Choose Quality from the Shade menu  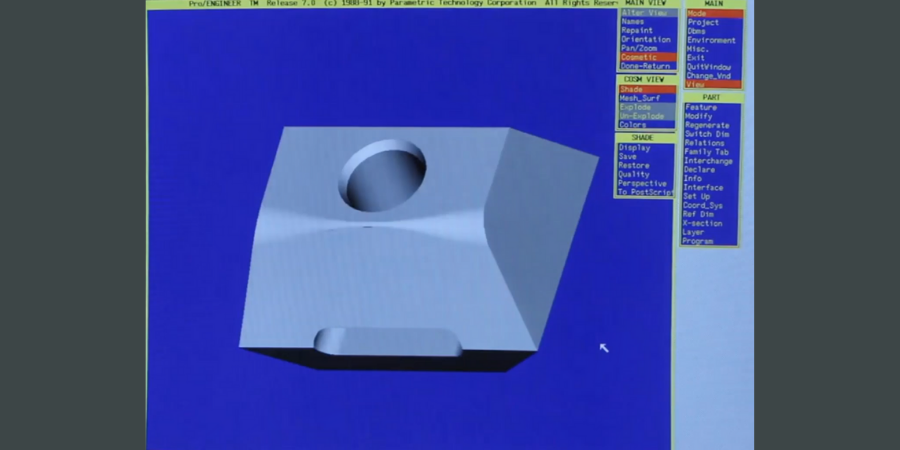coord(634,175)
